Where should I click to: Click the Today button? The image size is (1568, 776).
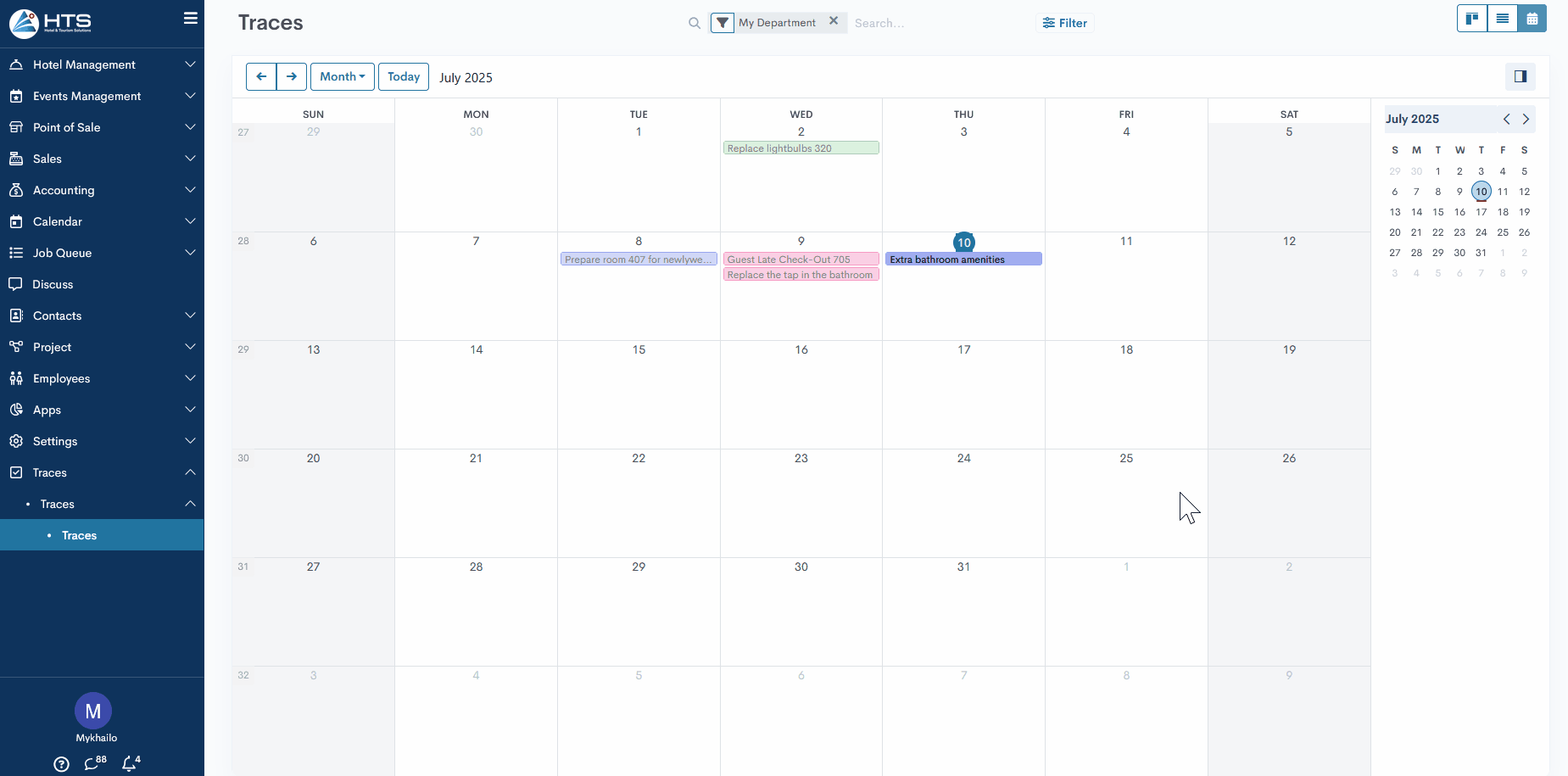point(404,76)
